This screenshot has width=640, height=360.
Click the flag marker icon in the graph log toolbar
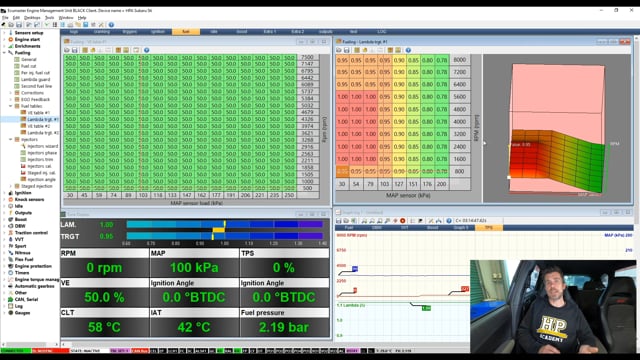(420, 221)
